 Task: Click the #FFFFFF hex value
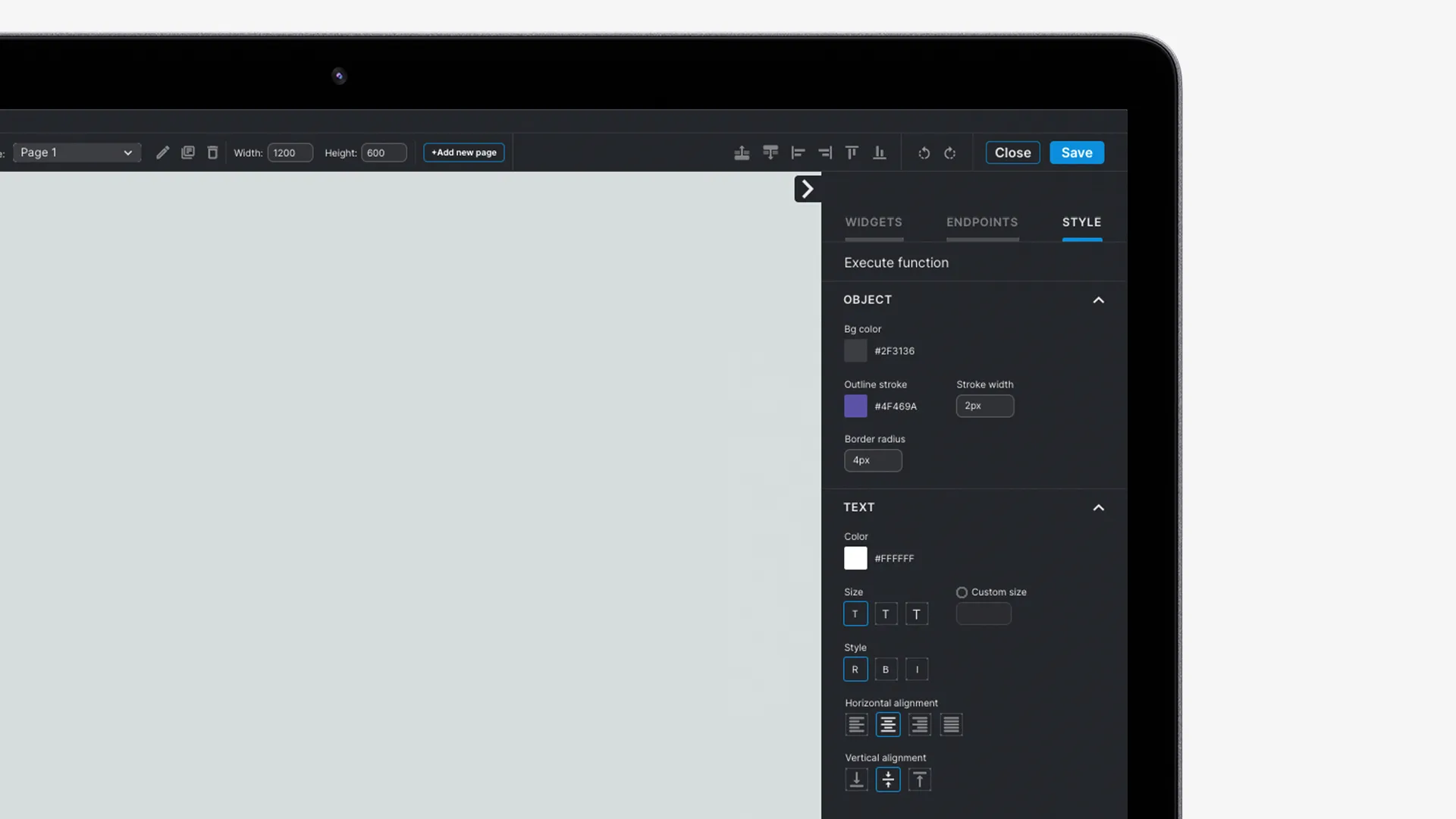pos(894,559)
